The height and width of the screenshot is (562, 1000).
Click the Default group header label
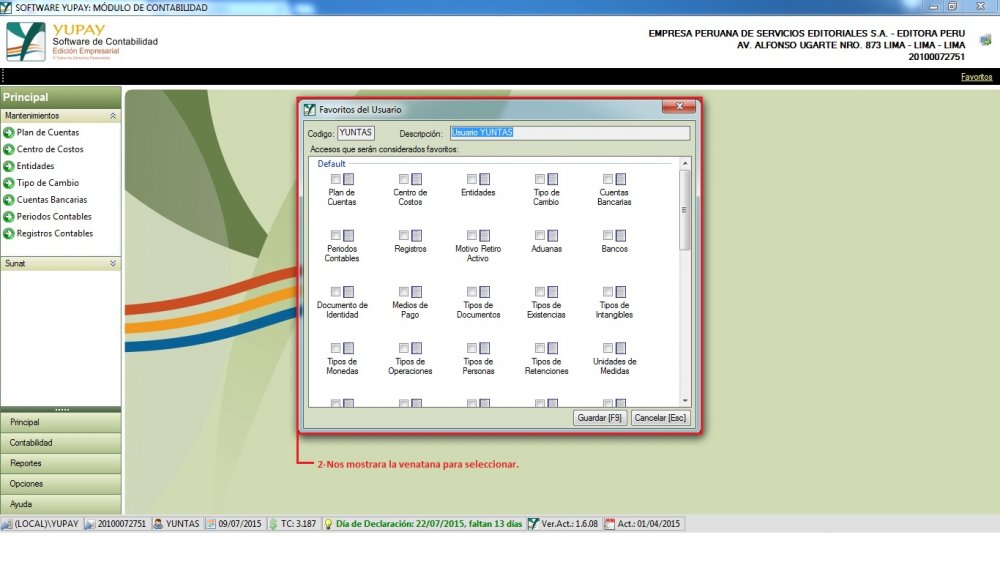click(332, 164)
